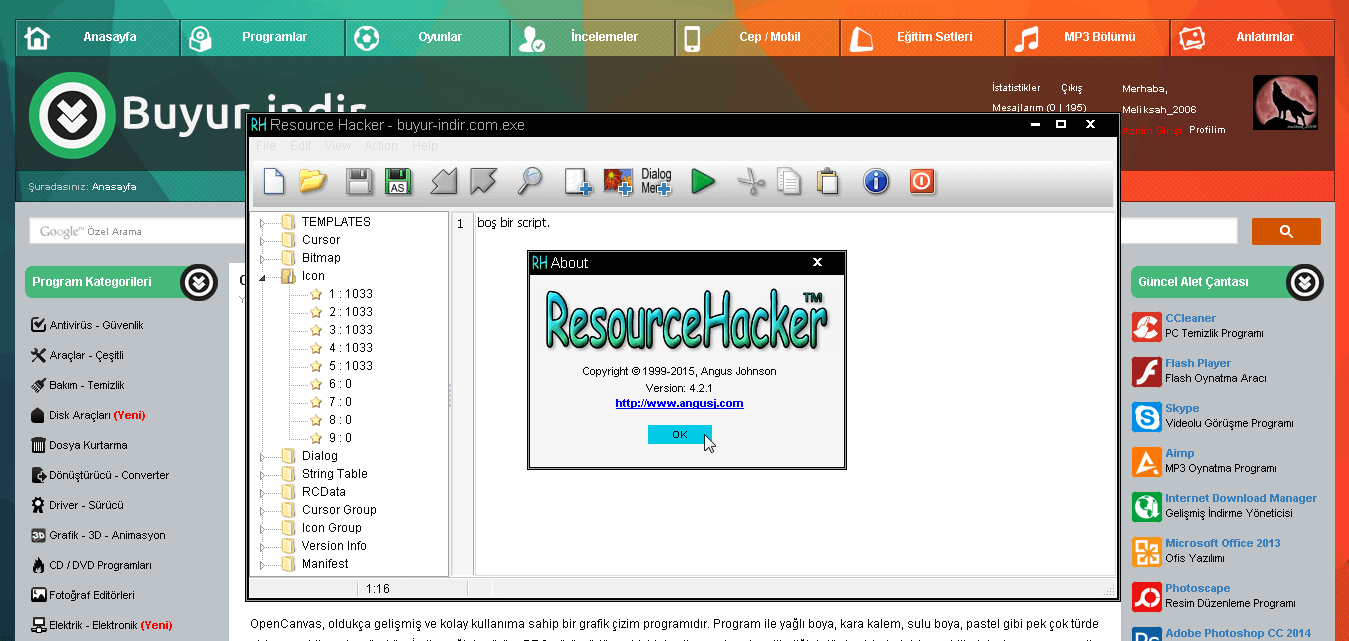Click the Çıkış logout link
The width and height of the screenshot is (1349, 641).
point(1071,88)
